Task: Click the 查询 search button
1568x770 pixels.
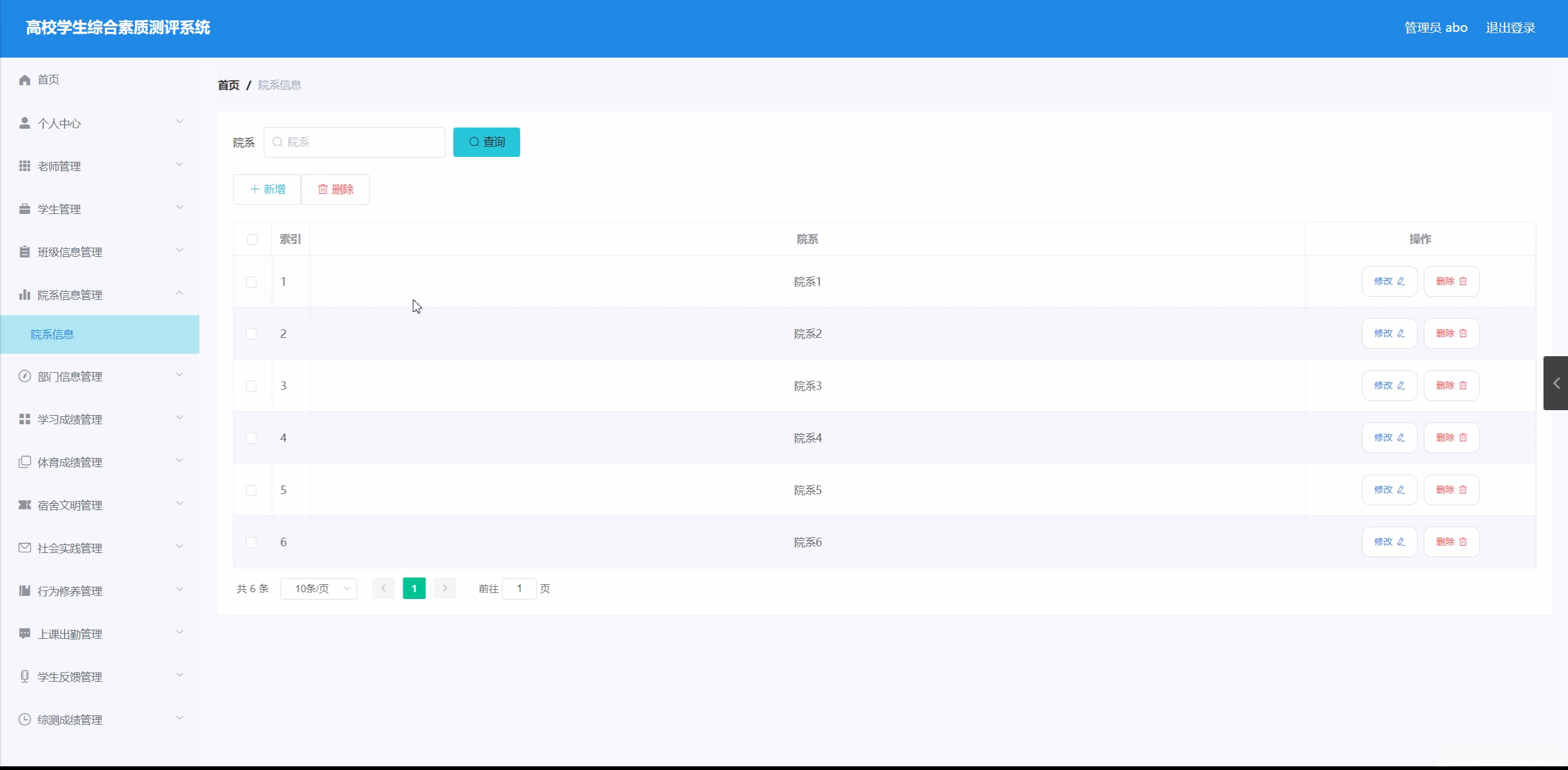Action: [x=486, y=142]
